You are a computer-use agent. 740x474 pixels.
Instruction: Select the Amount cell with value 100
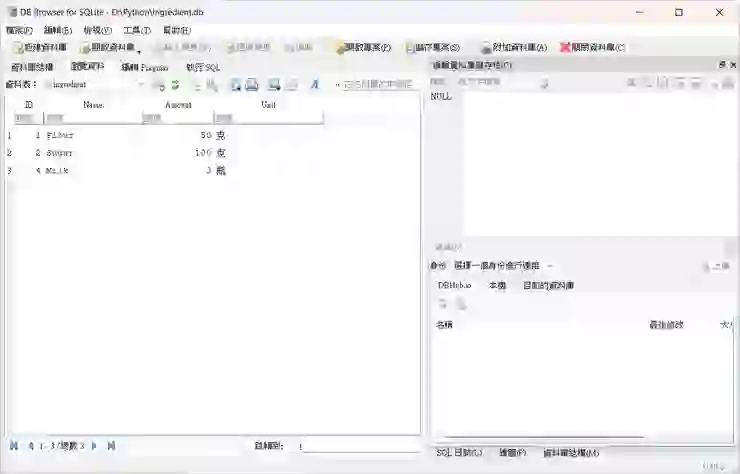click(178, 152)
